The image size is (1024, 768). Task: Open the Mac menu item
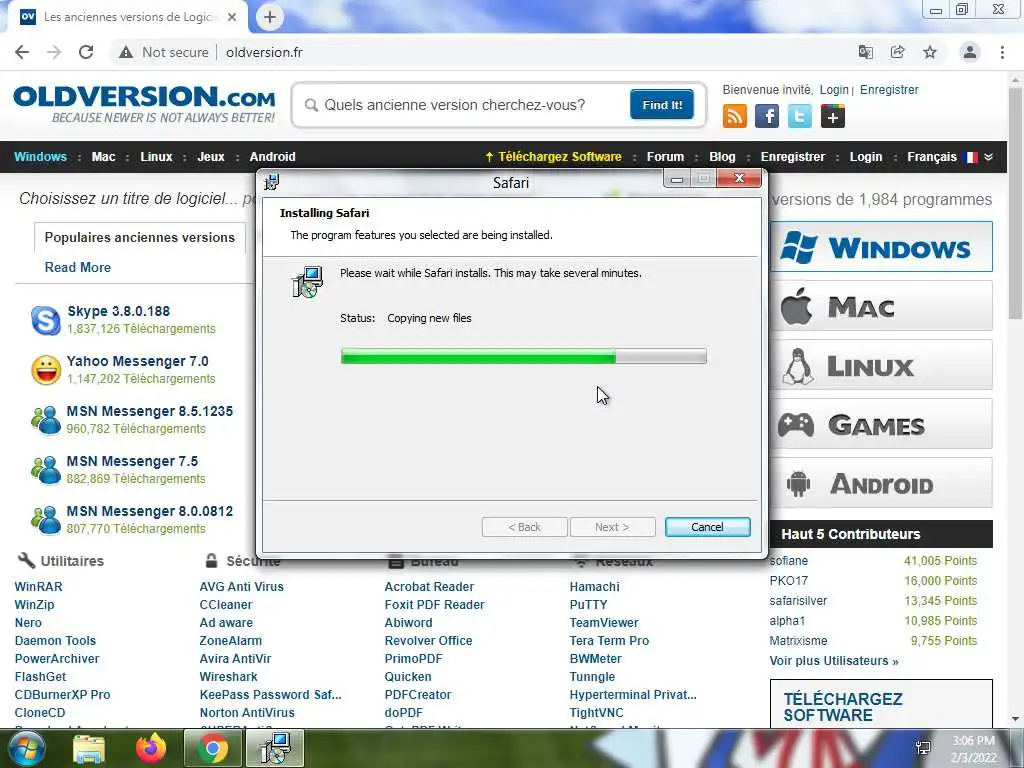click(103, 157)
